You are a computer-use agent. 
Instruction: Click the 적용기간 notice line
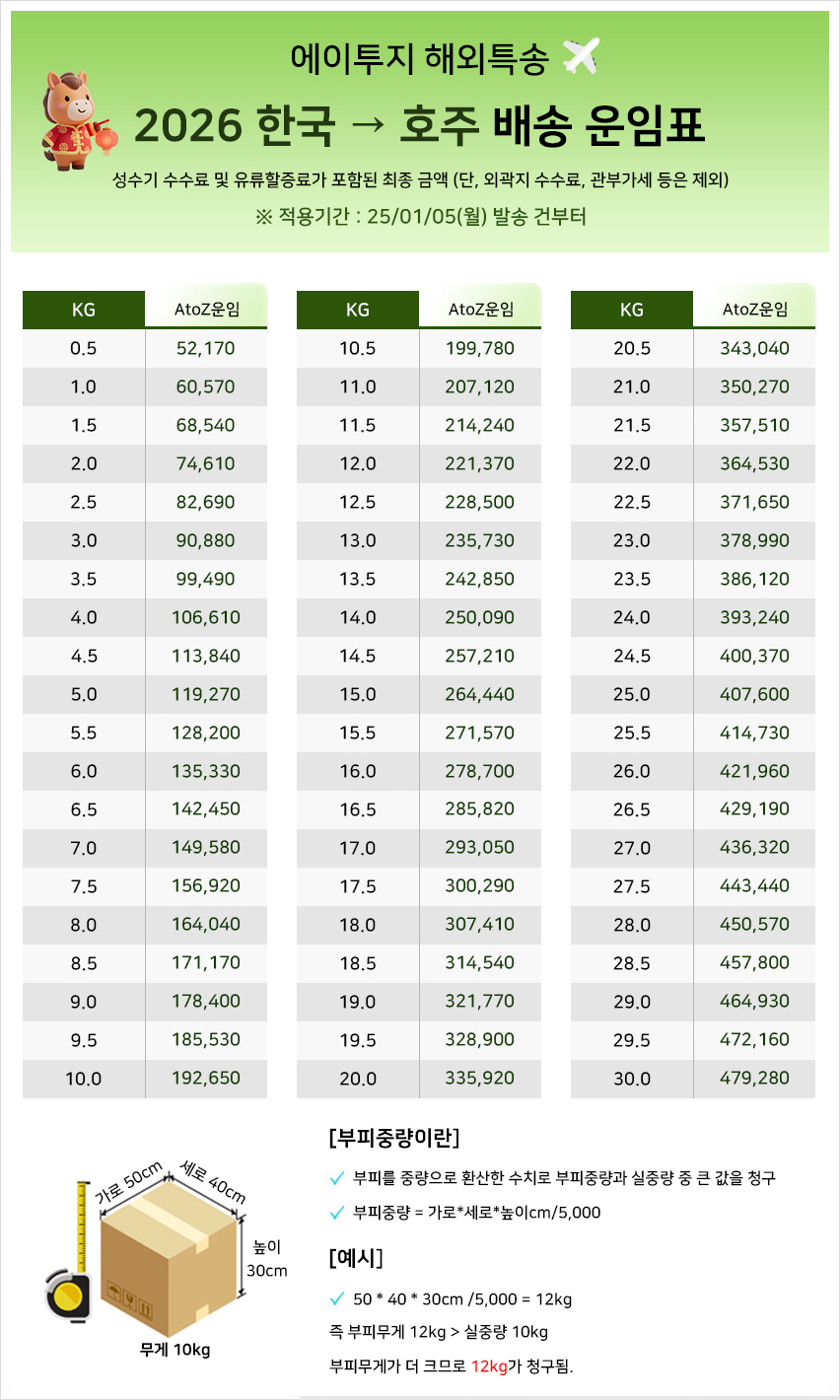420,217
